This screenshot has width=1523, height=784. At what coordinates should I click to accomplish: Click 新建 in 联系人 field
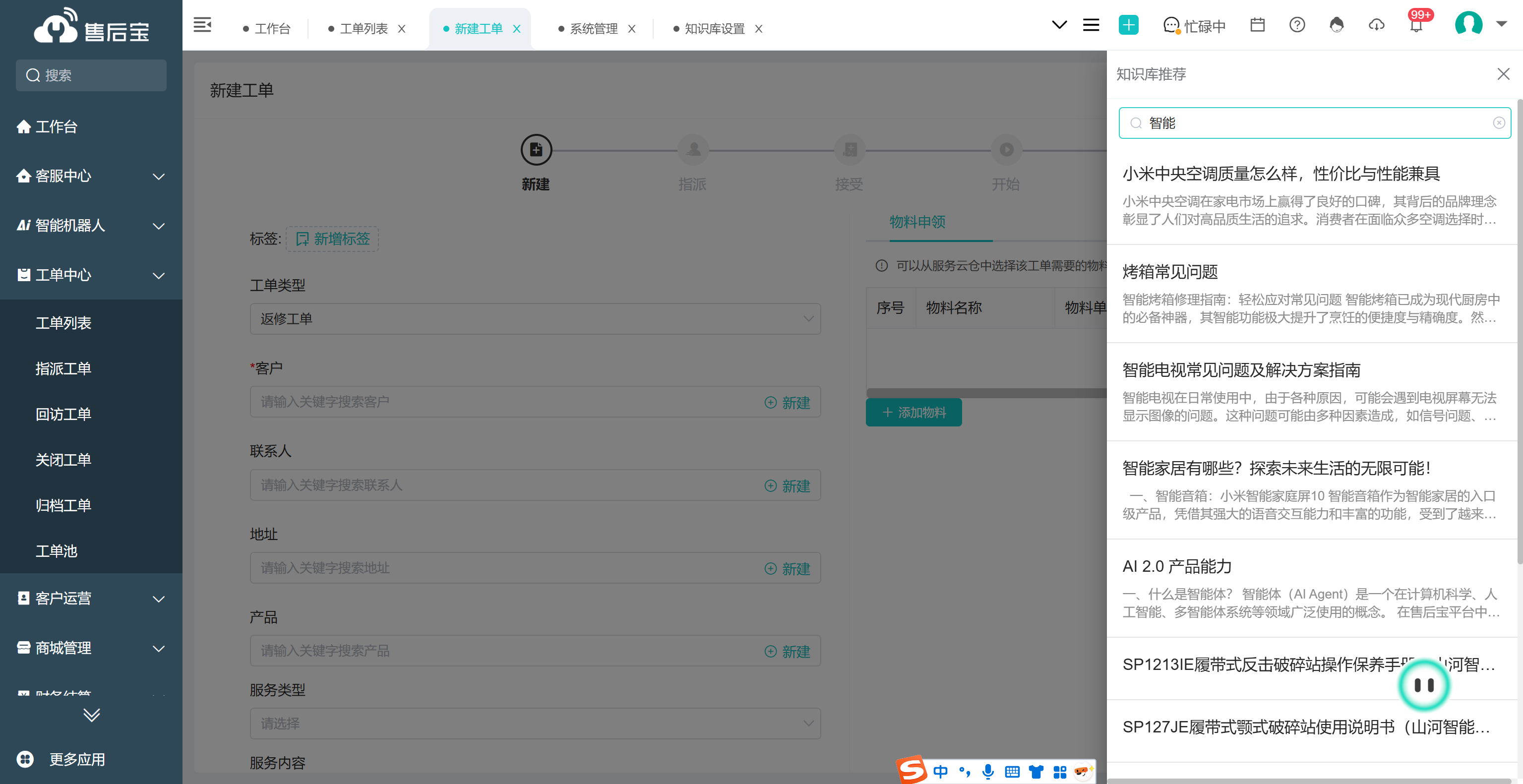[x=787, y=486]
